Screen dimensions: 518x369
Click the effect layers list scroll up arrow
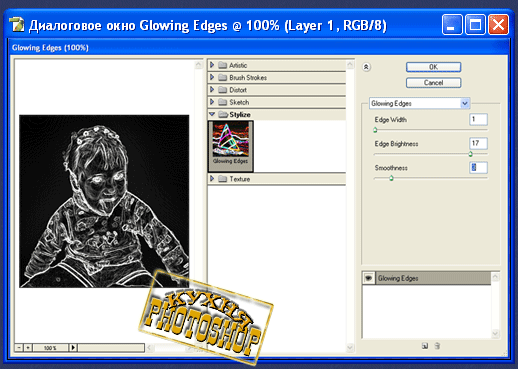(x=495, y=277)
